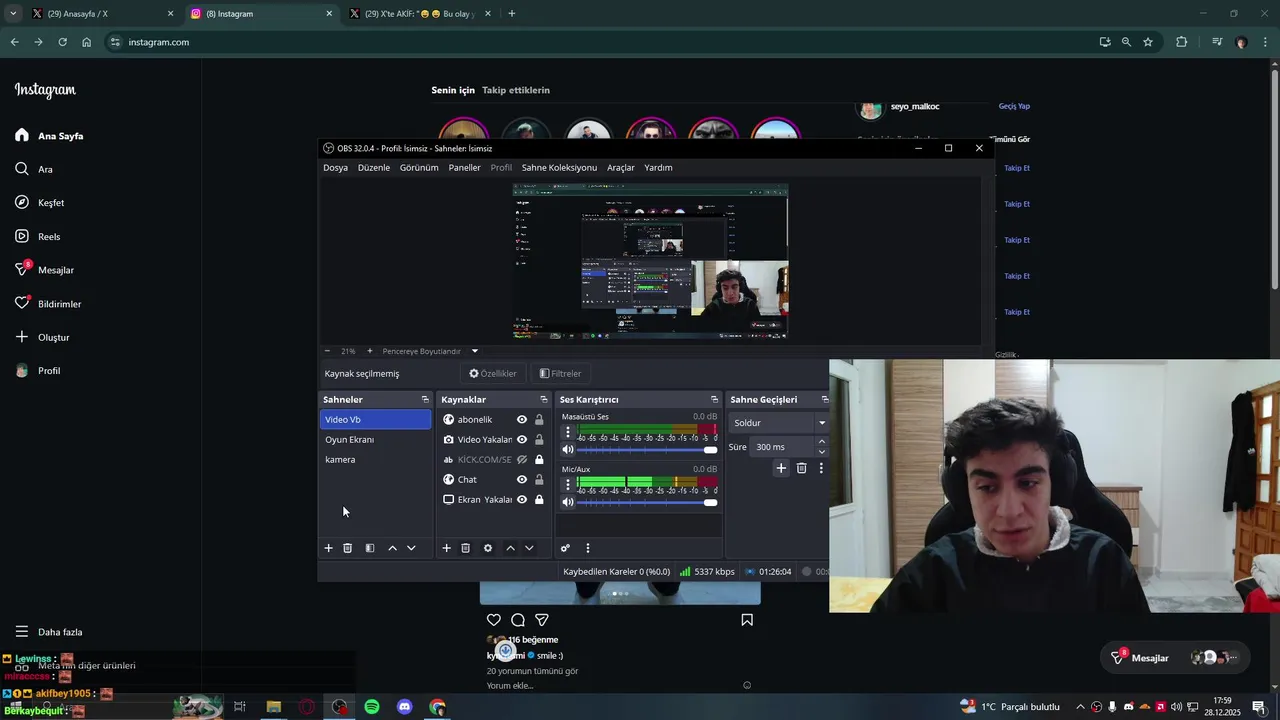Move source down in Kaynaklar panel
This screenshot has width=1280, height=720.
[x=529, y=548]
